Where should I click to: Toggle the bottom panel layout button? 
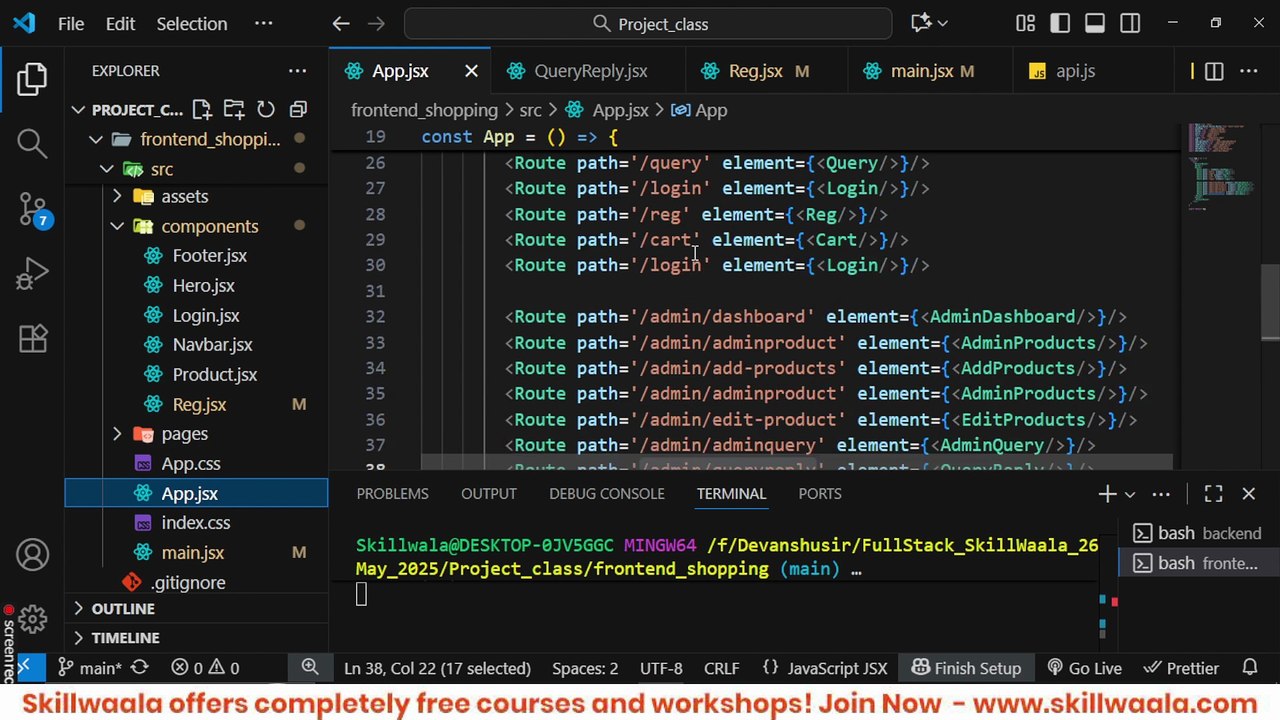tap(1095, 23)
